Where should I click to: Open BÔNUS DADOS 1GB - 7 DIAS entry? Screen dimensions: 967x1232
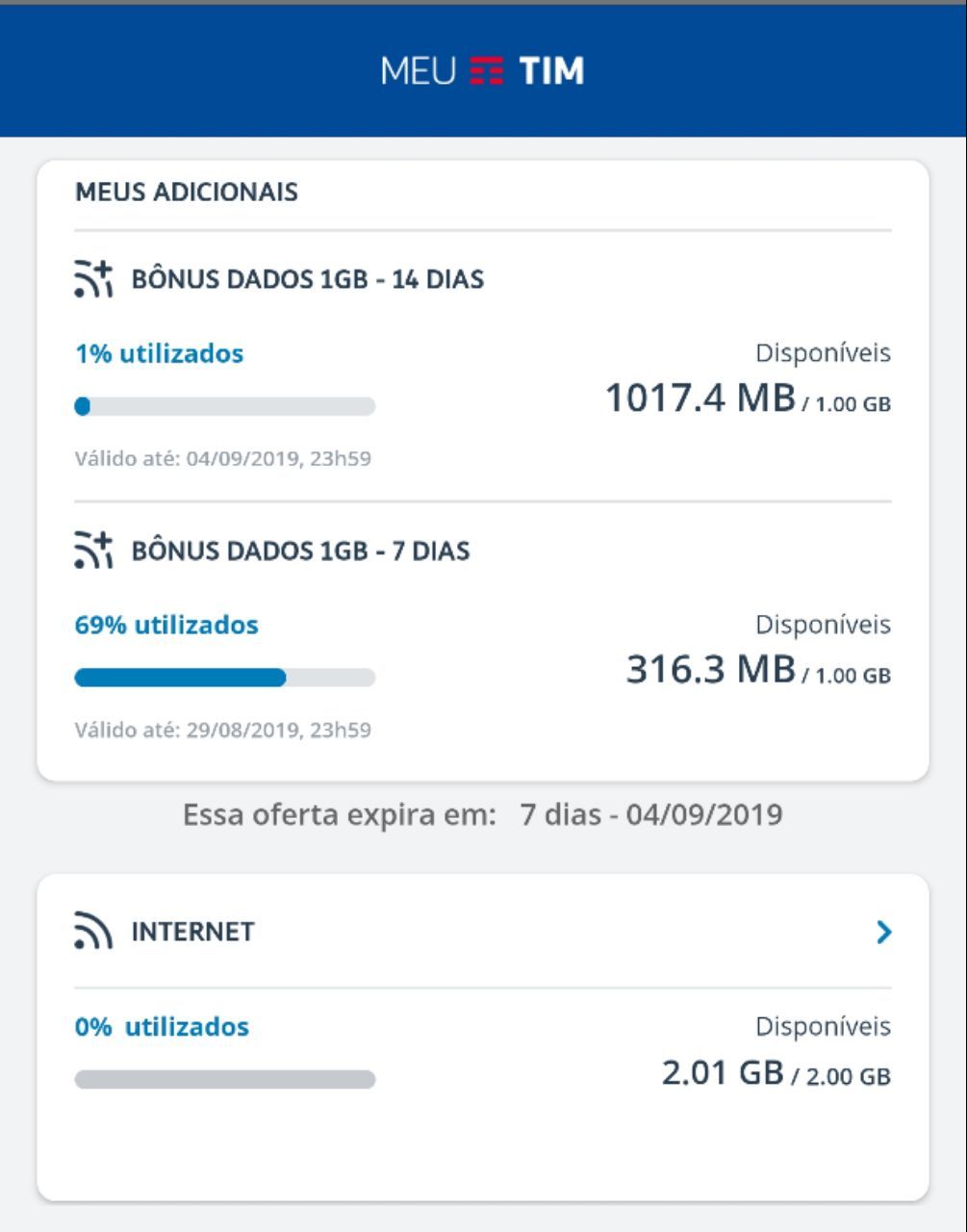(x=300, y=552)
